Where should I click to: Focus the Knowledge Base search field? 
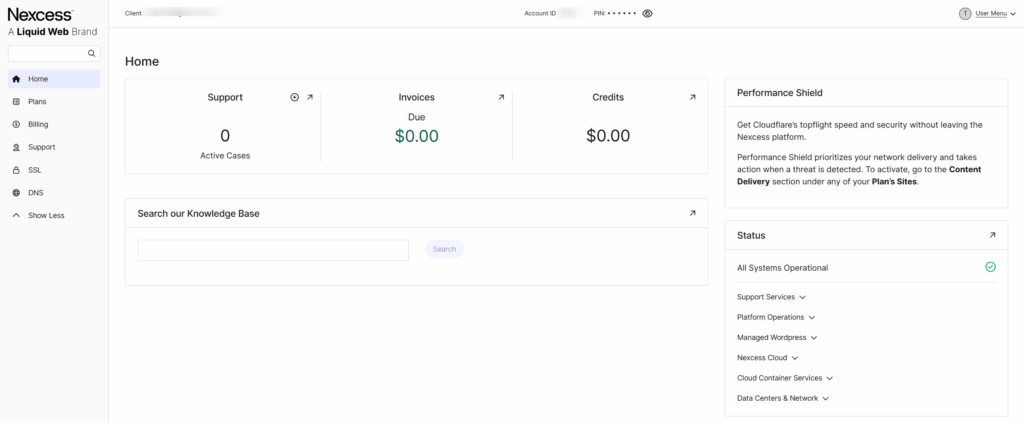tap(273, 250)
